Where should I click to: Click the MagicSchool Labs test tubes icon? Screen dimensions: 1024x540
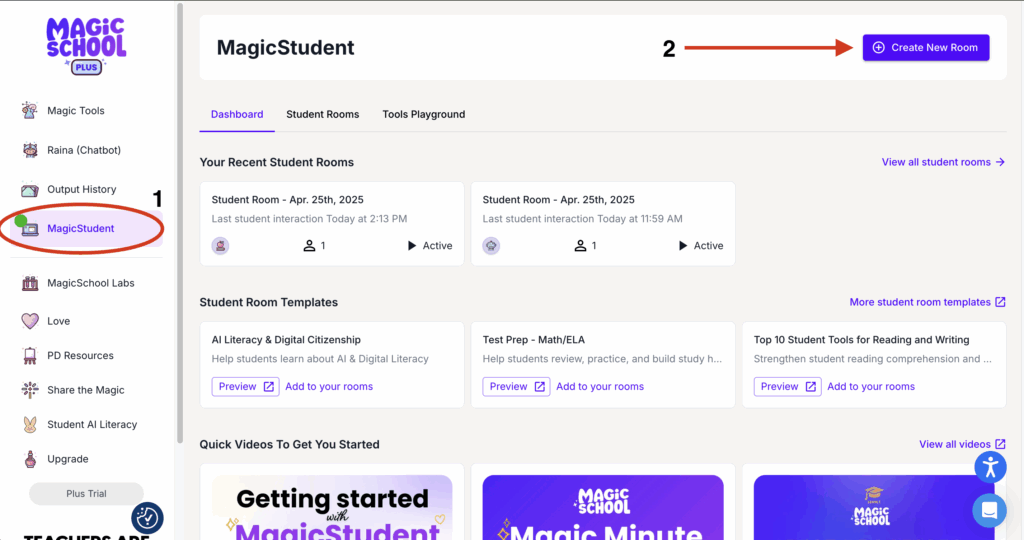[x=30, y=283]
